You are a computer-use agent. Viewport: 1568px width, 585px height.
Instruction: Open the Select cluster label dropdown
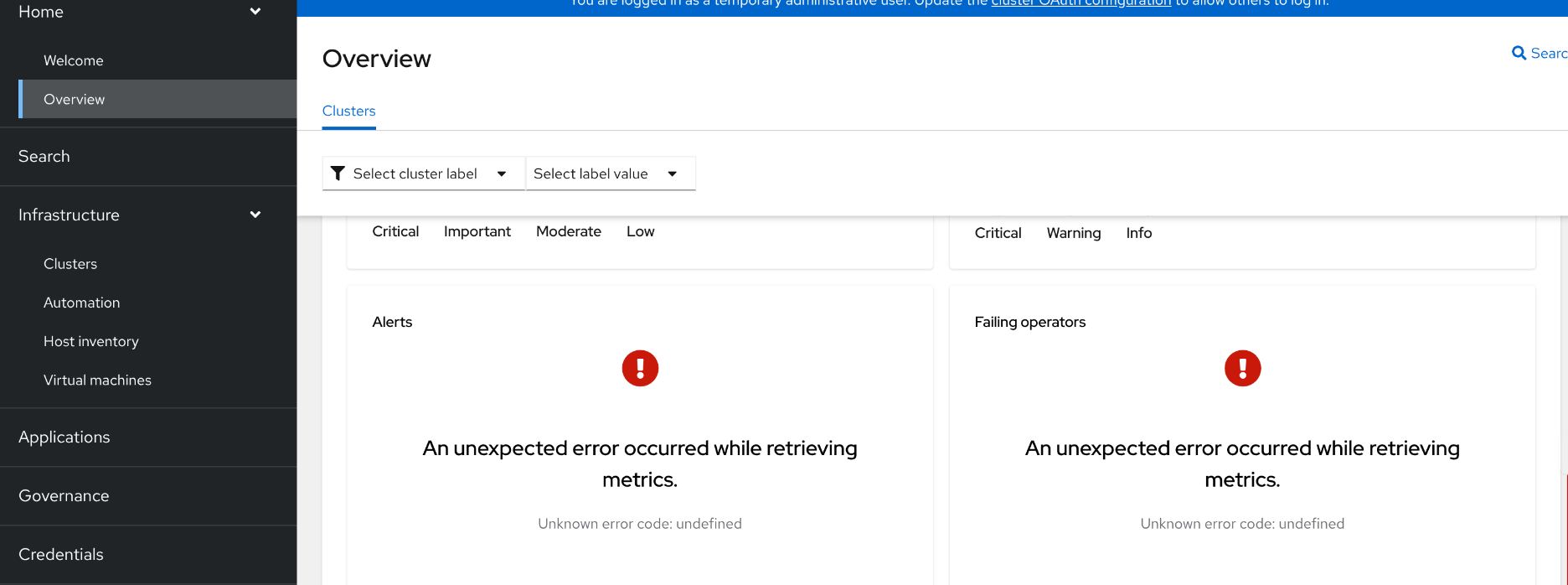[x=423, y=173]
